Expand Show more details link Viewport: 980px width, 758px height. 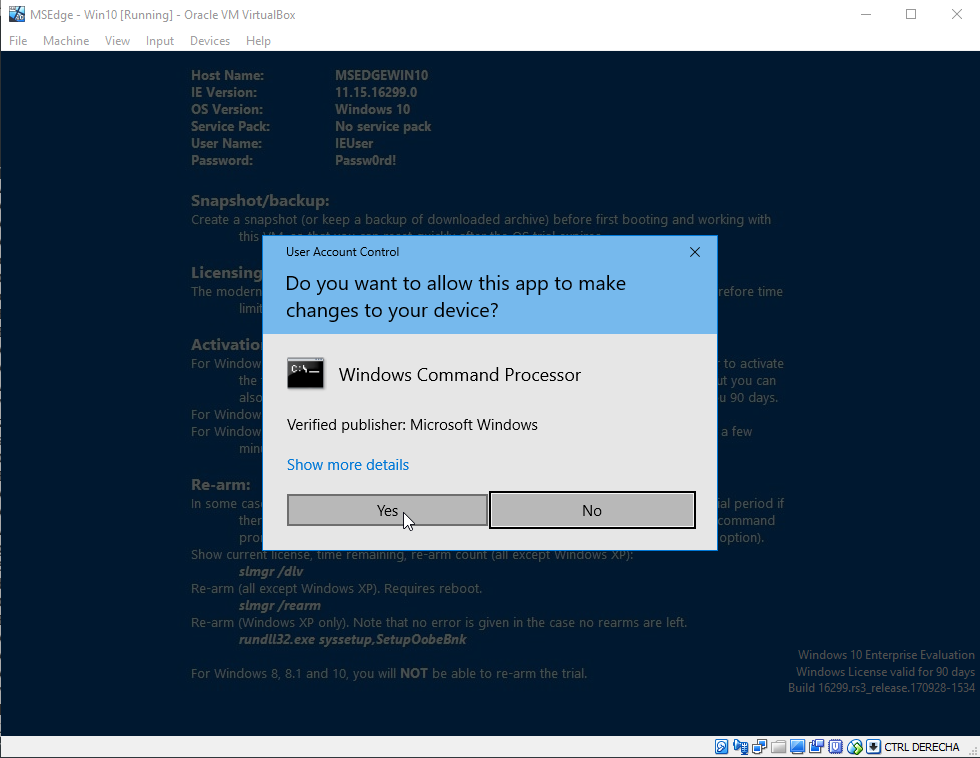pyautogui.click(x=348, y=465)
